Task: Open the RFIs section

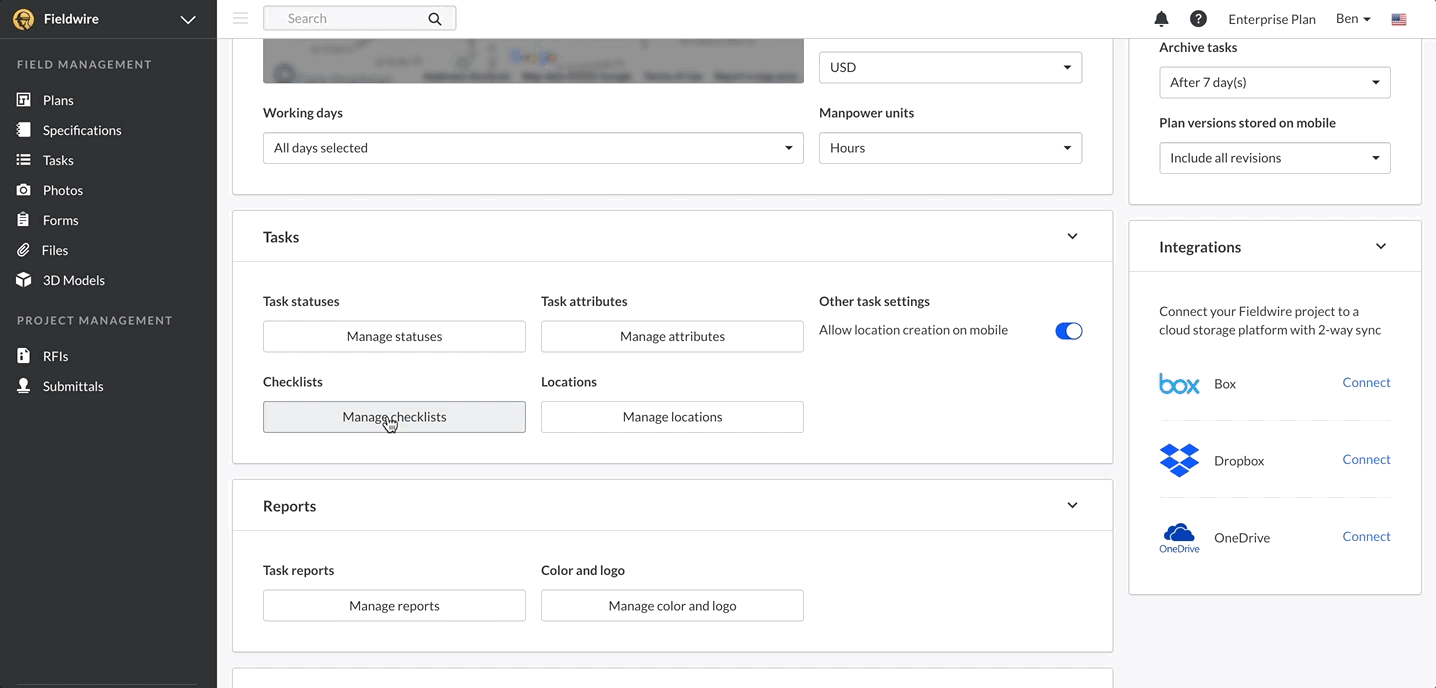Action: pos(55,356)
